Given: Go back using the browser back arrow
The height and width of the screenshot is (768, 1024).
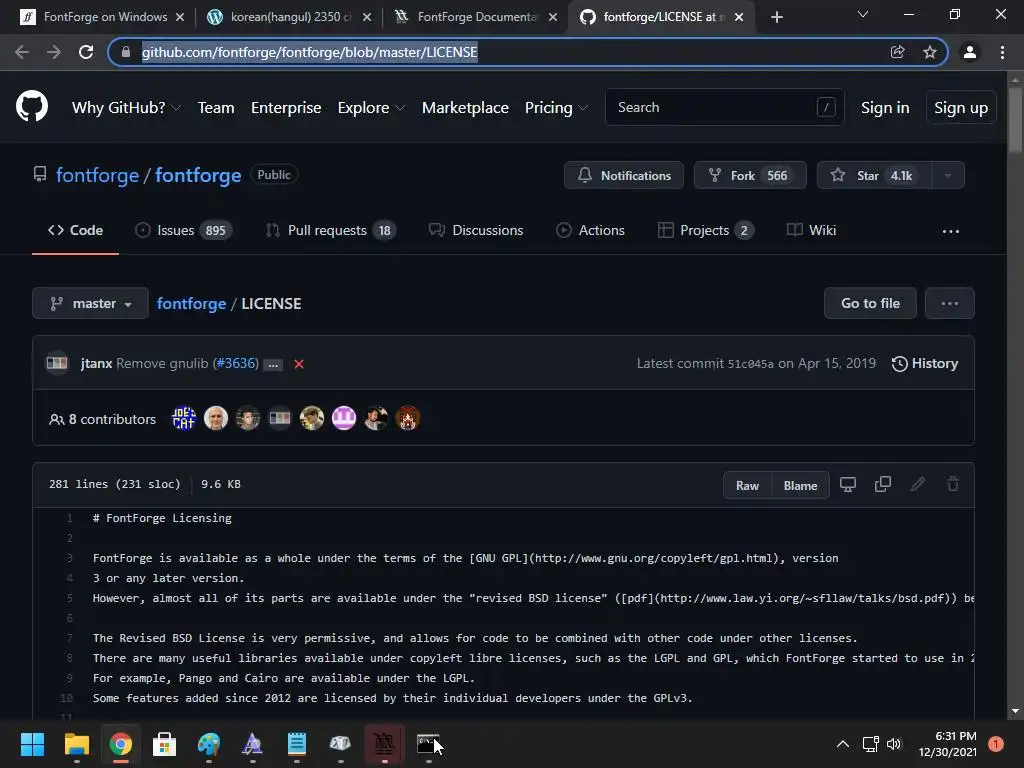Looking at the screenshot, I should (x=22, y=52).
